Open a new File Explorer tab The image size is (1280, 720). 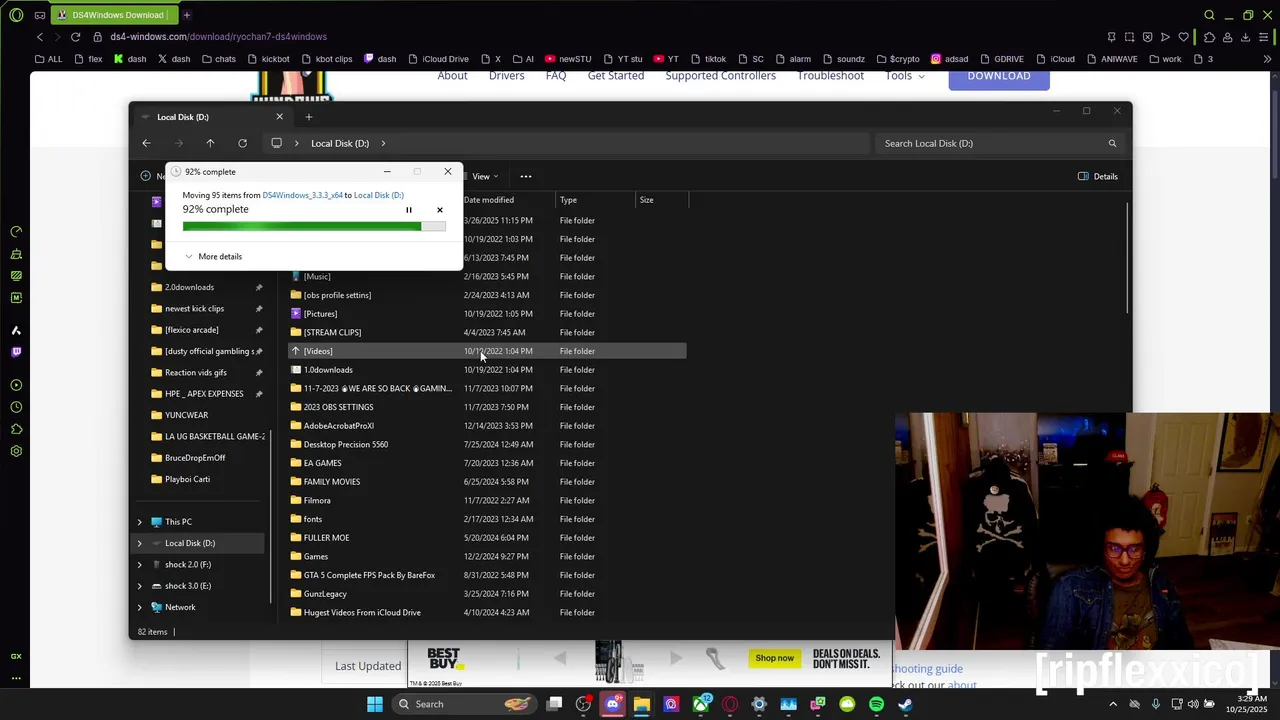click(x=308, y=117)
